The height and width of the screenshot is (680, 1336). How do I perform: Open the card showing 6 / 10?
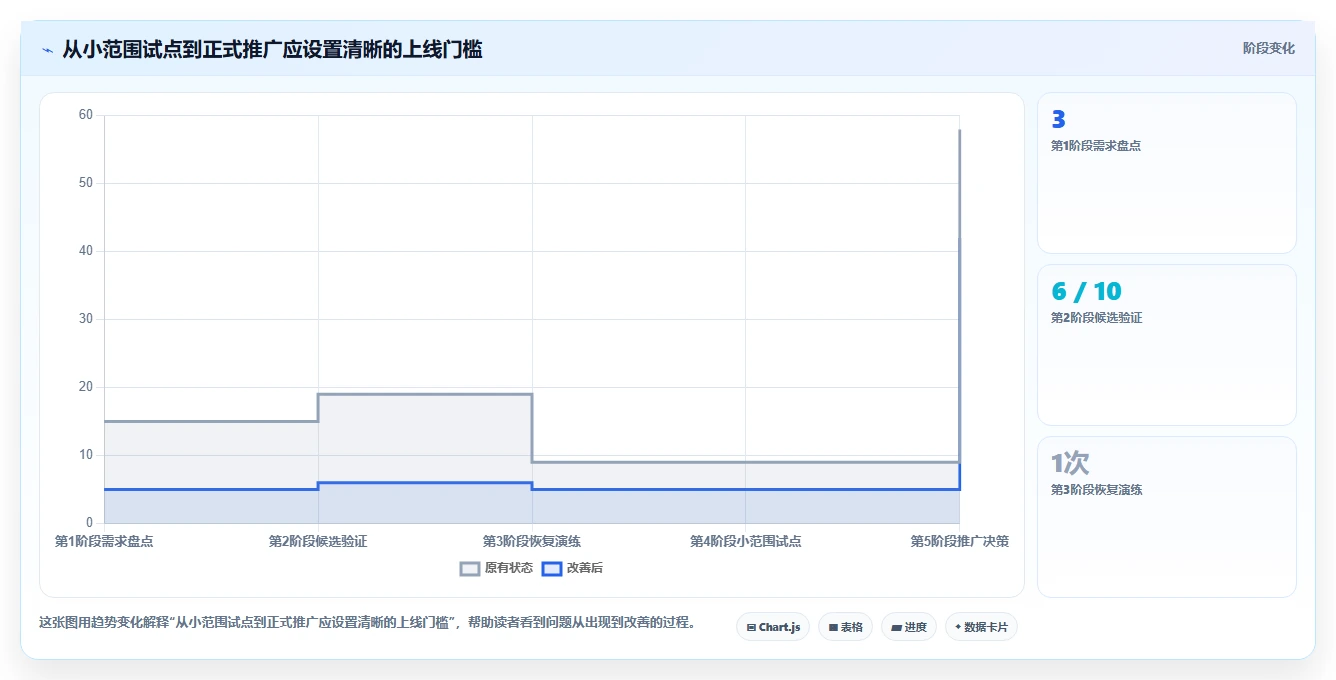(1167, 345)
